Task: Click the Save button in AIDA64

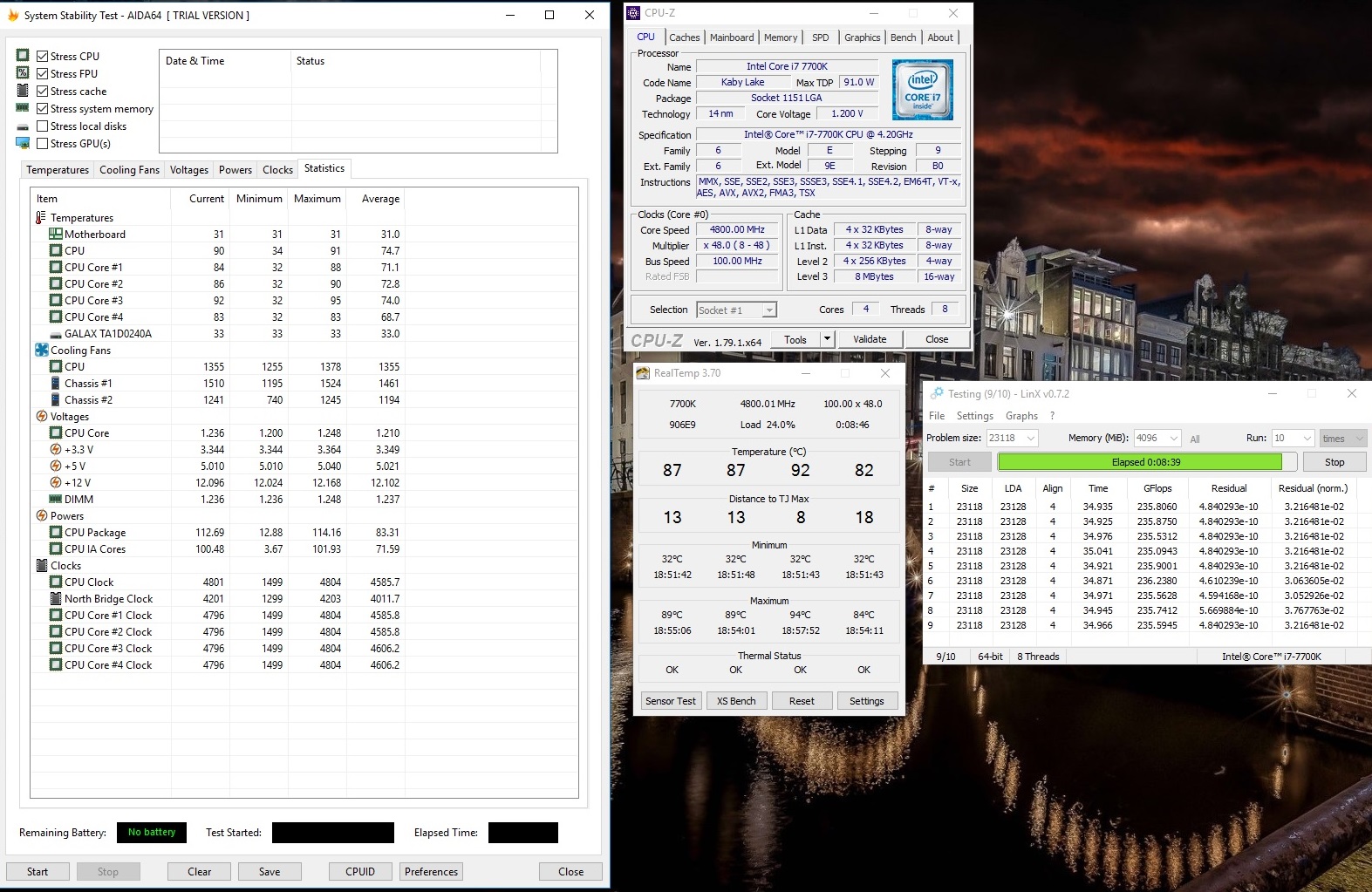Action: point(270,871)
